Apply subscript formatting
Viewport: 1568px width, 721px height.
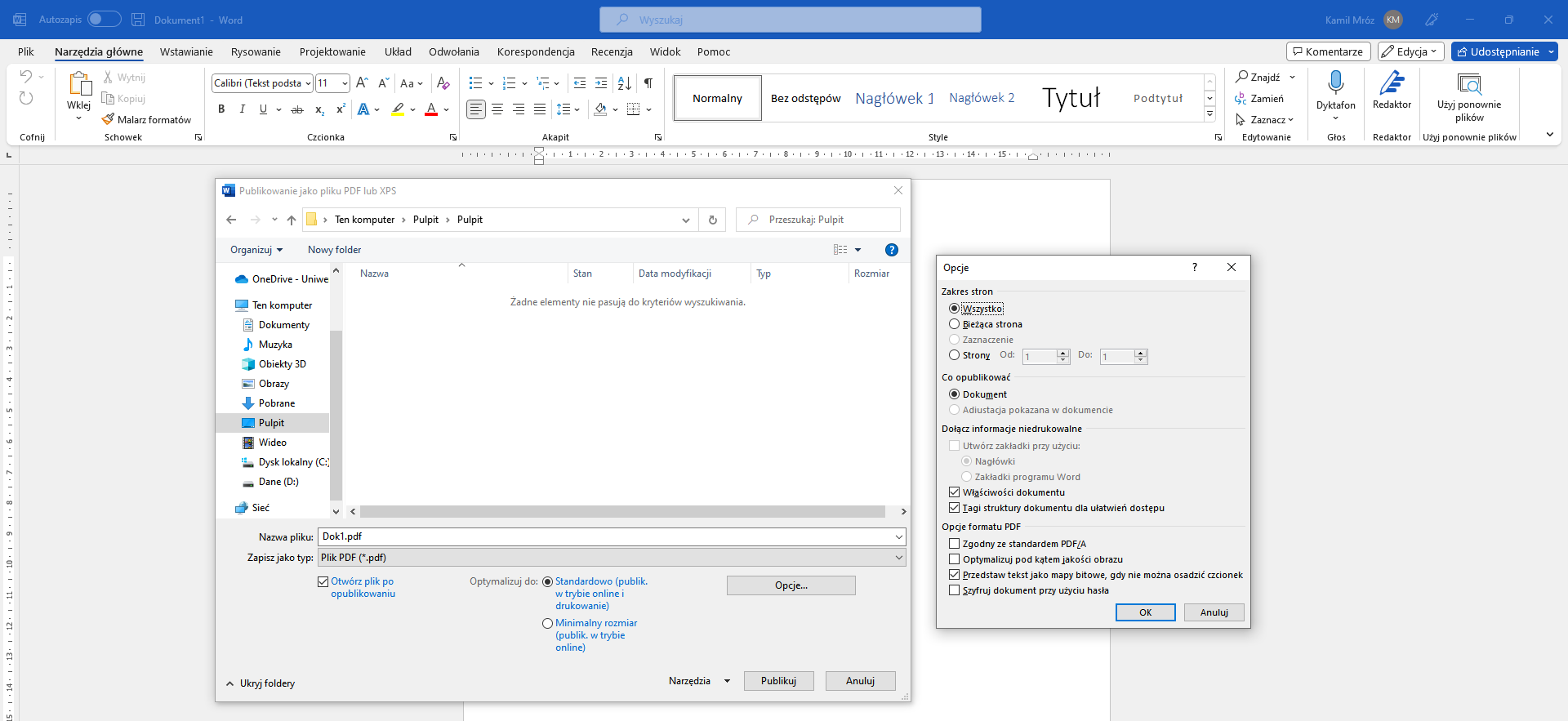319,109
